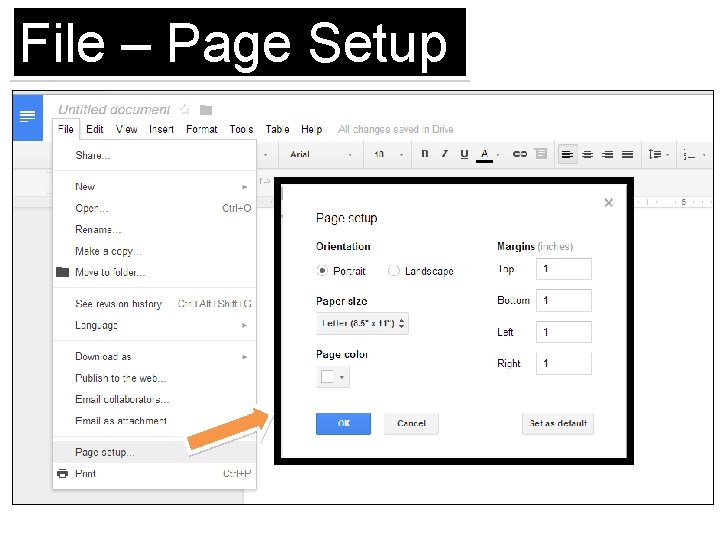Expand the New submenu
720x540 pixels.
155,186
